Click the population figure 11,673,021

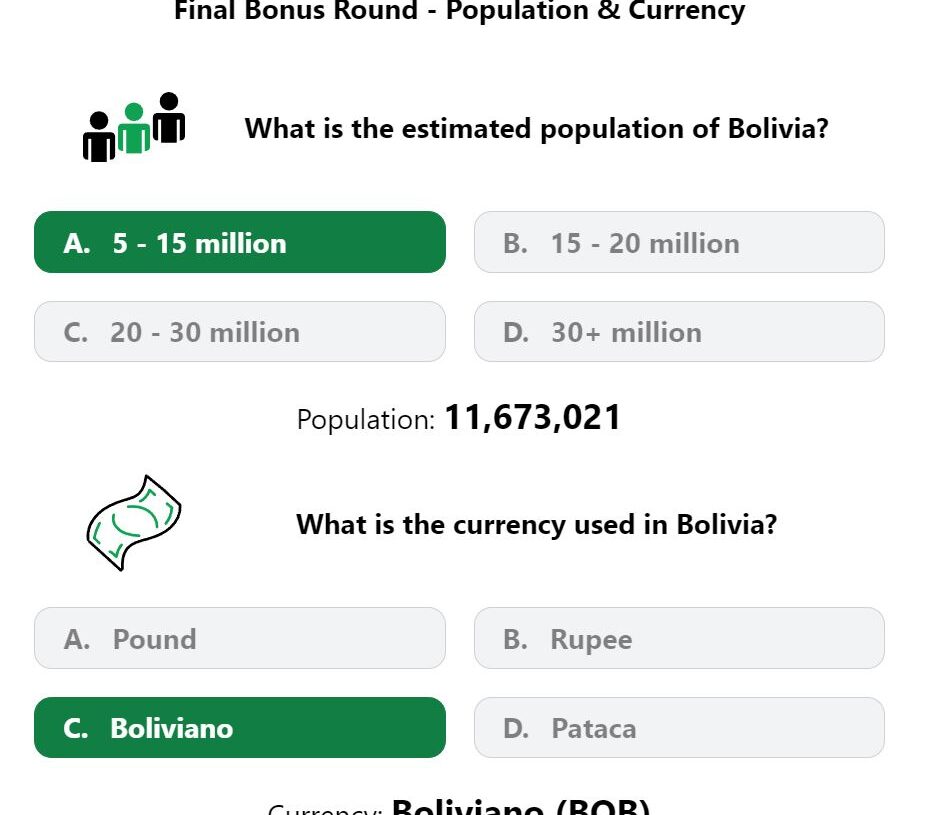tap(533, 417)
